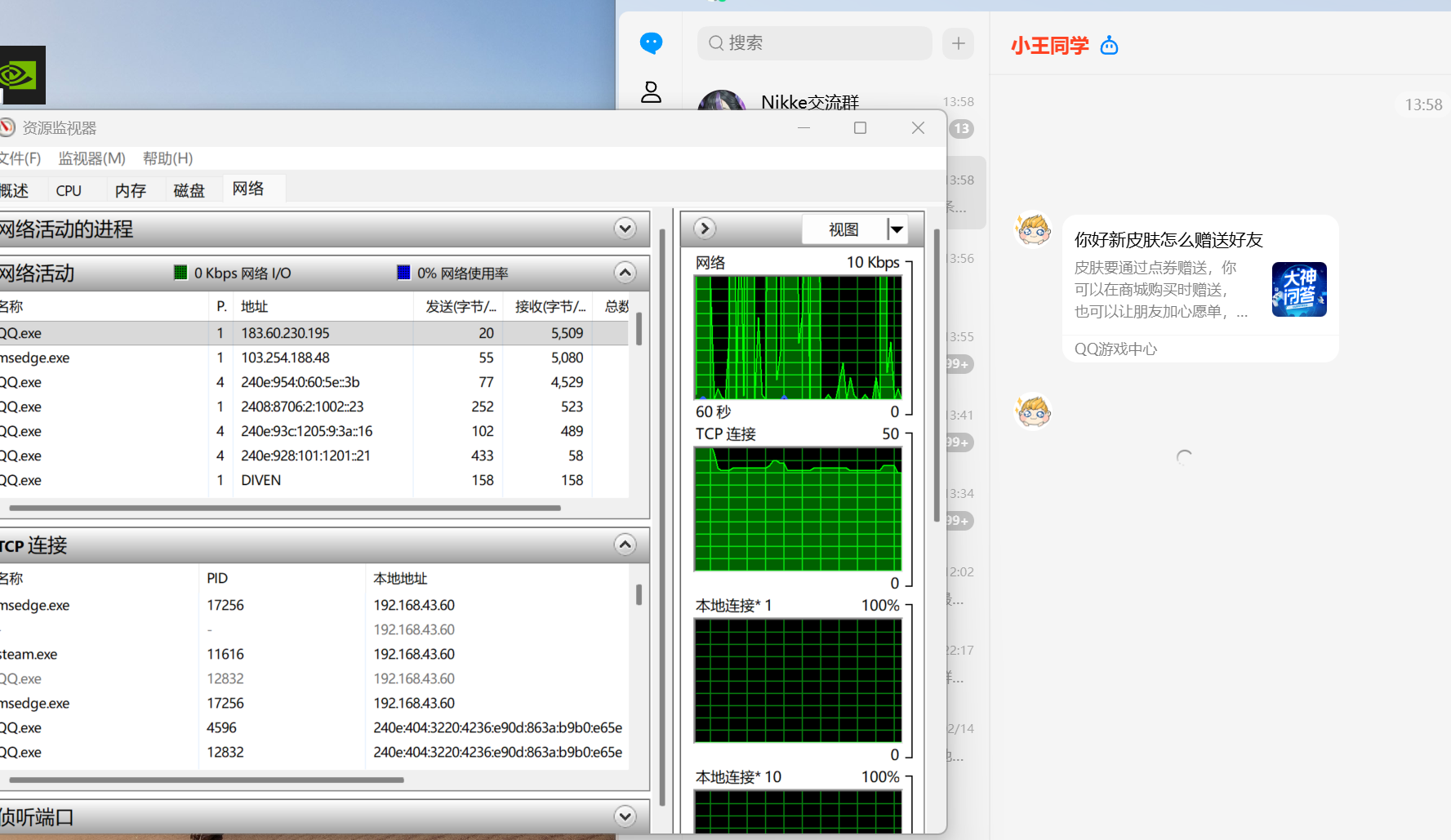The height and width of the screenshot is (840, 1451).
Task: Expand the 网络活动的进程 section
Action: point(625,229)
